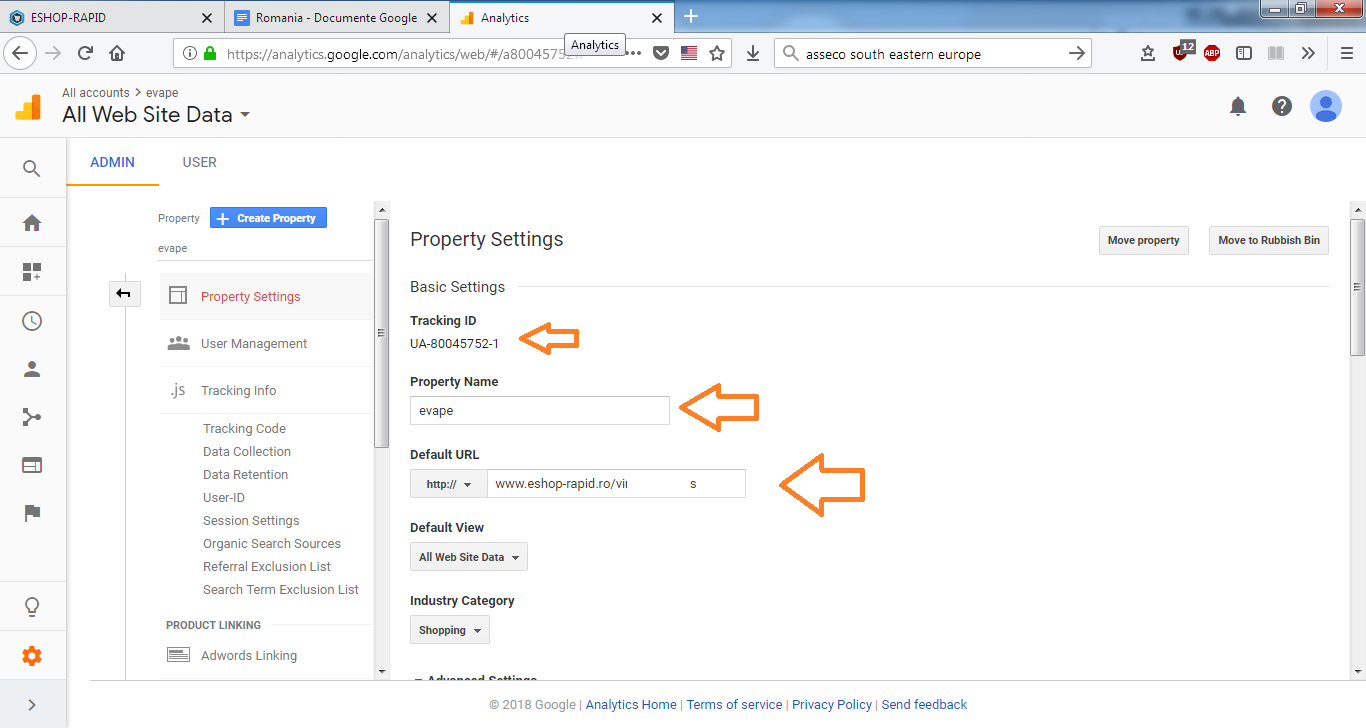Click the browser search box
This screenshot has width=1366, height=728.
pyautogui.click(x=933, y=54)
